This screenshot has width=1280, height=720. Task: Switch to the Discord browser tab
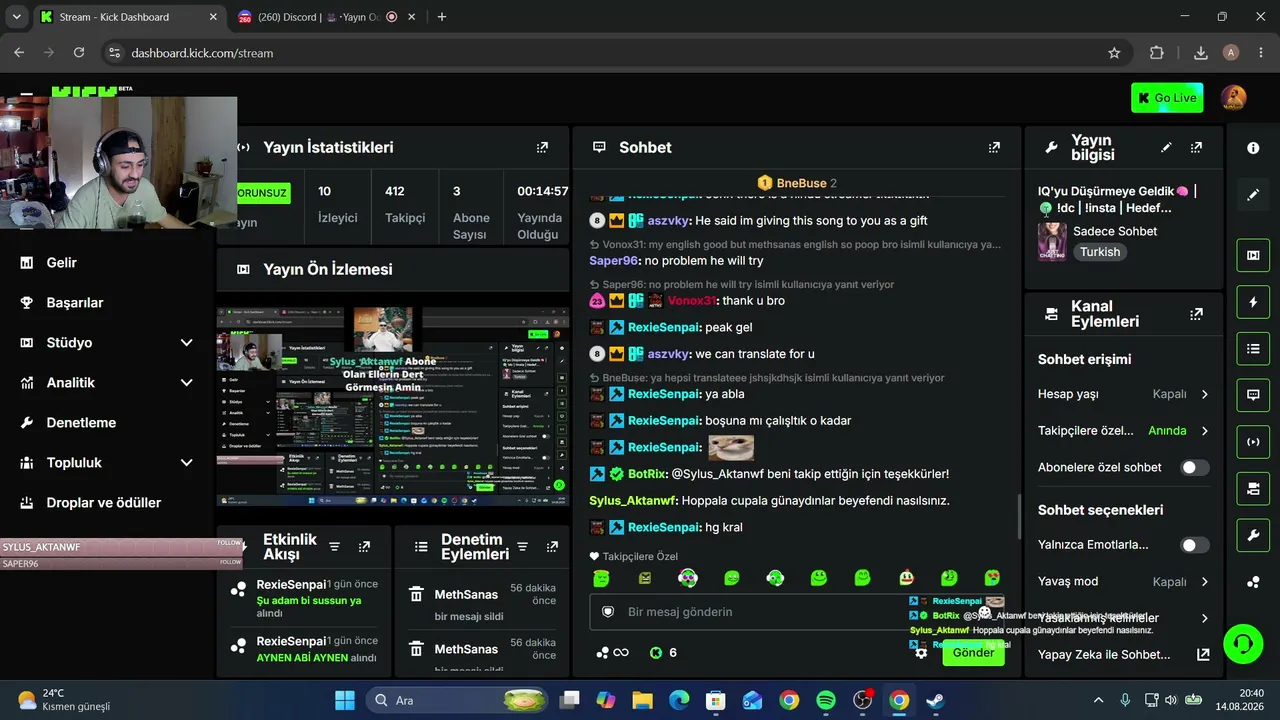click(318, 17)
